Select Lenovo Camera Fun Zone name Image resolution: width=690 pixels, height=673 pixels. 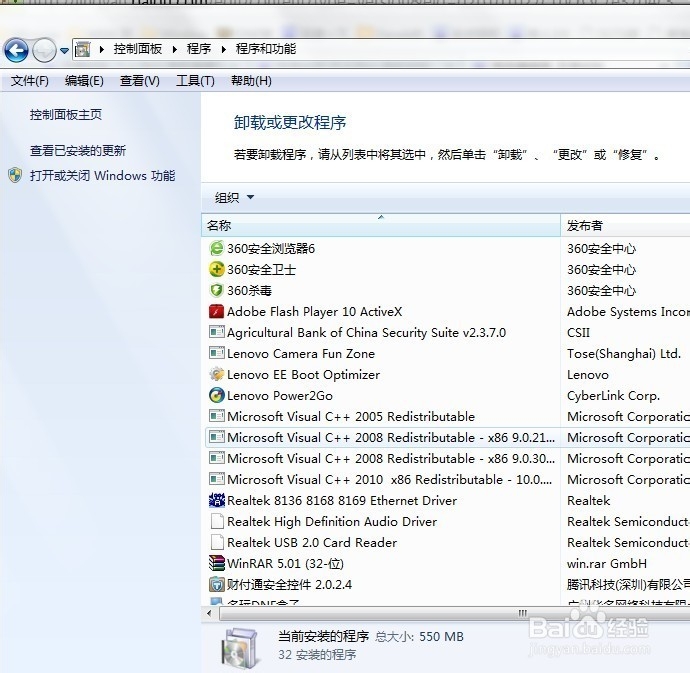301,354
